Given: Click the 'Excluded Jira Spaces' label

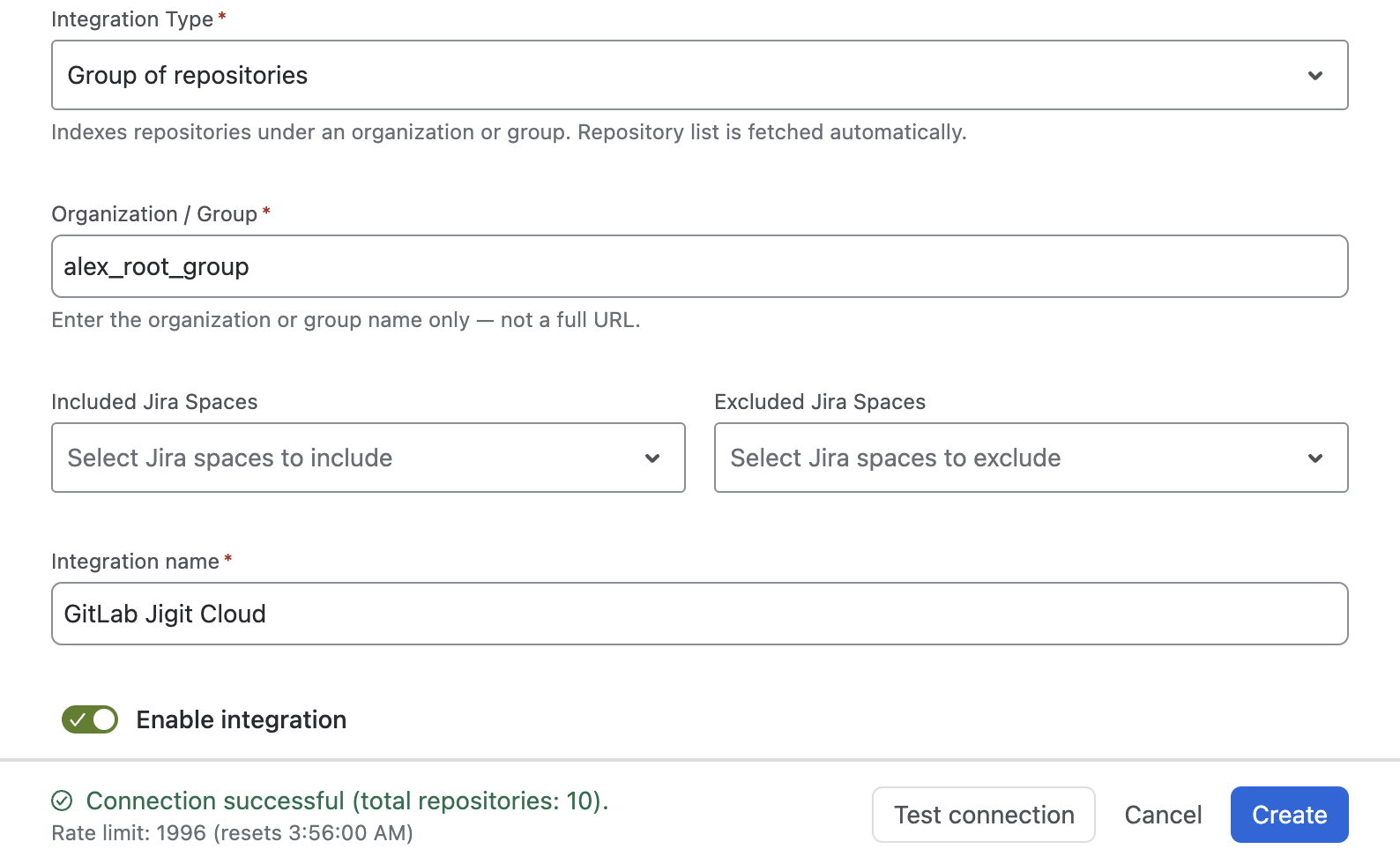Looking at the screenshot, I should tap(820, 402).
